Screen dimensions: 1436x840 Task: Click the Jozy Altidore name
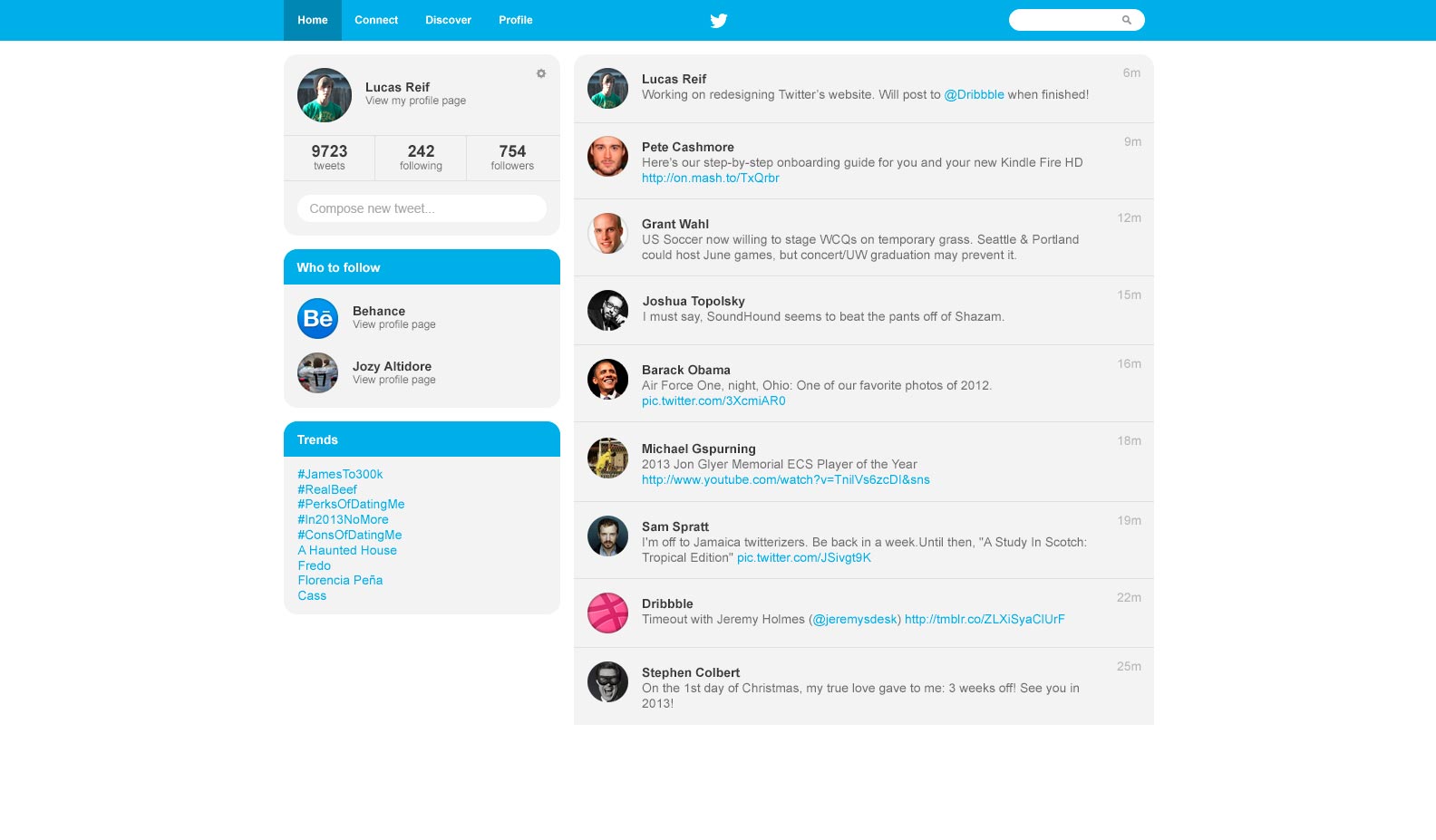point(392,366)
